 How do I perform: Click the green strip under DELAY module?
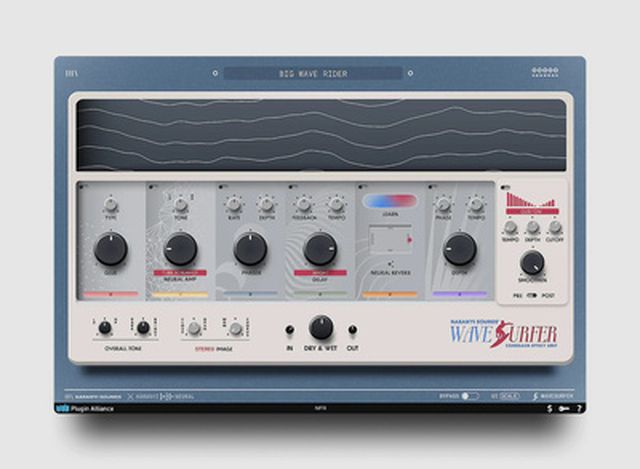(x=320, y=294)
